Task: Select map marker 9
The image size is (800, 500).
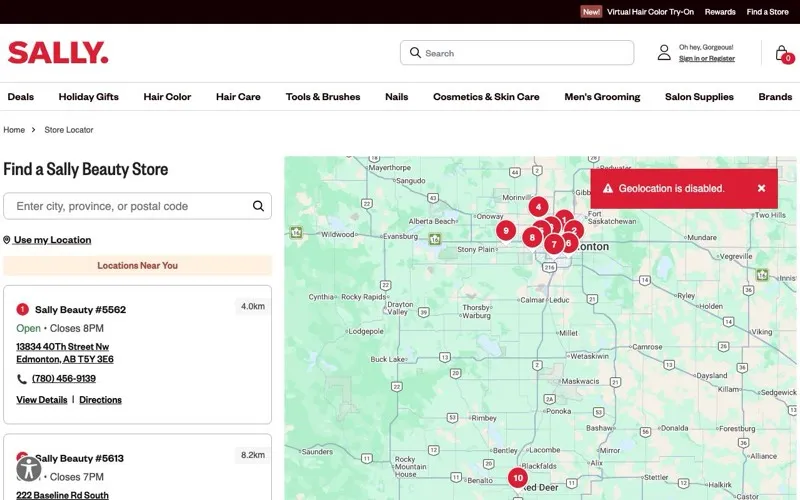Action: pyautogui.click(x=506, y=231)
